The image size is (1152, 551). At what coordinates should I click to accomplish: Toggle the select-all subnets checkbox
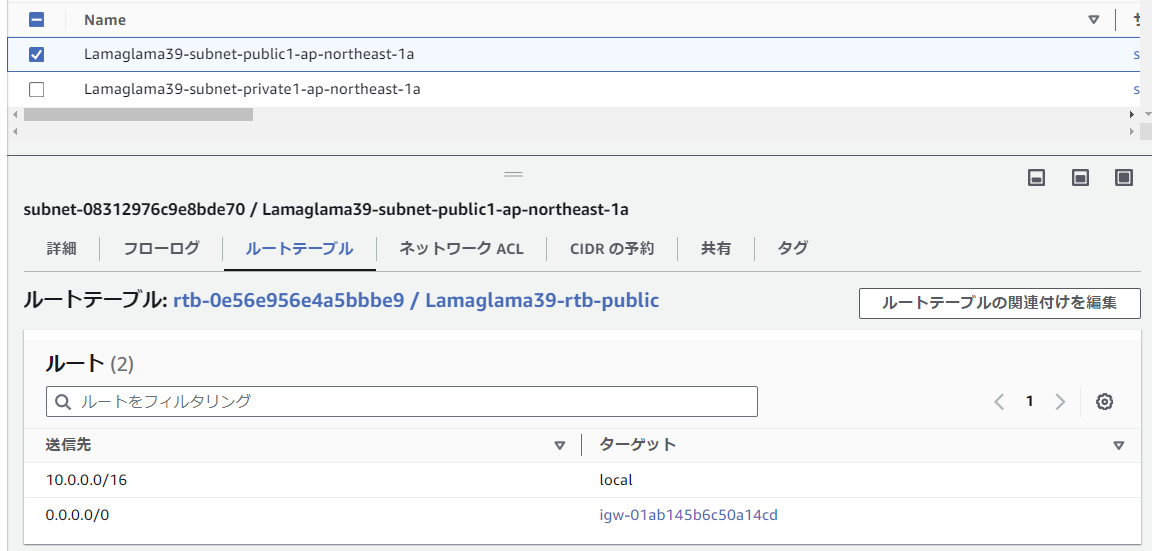pyautogui.click(x=37, y=19)
